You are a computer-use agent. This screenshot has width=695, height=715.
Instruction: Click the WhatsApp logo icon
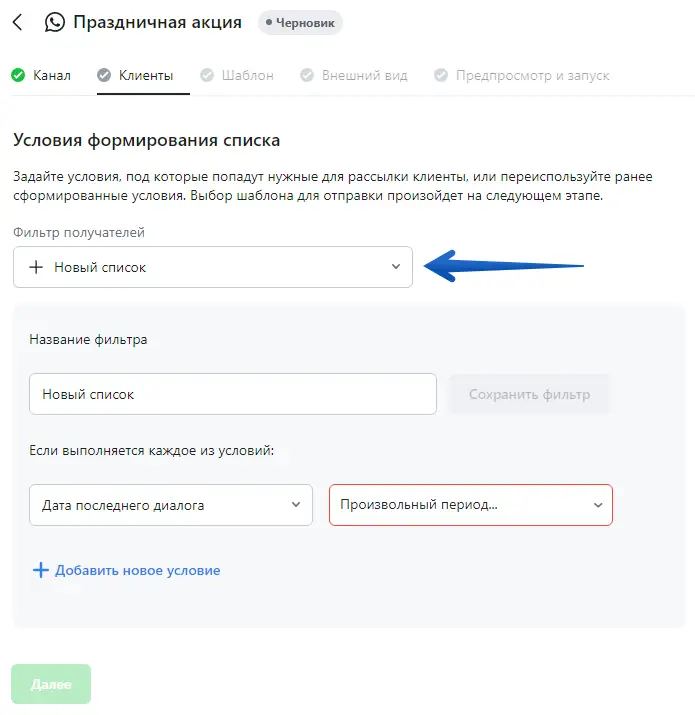[54, 22]
